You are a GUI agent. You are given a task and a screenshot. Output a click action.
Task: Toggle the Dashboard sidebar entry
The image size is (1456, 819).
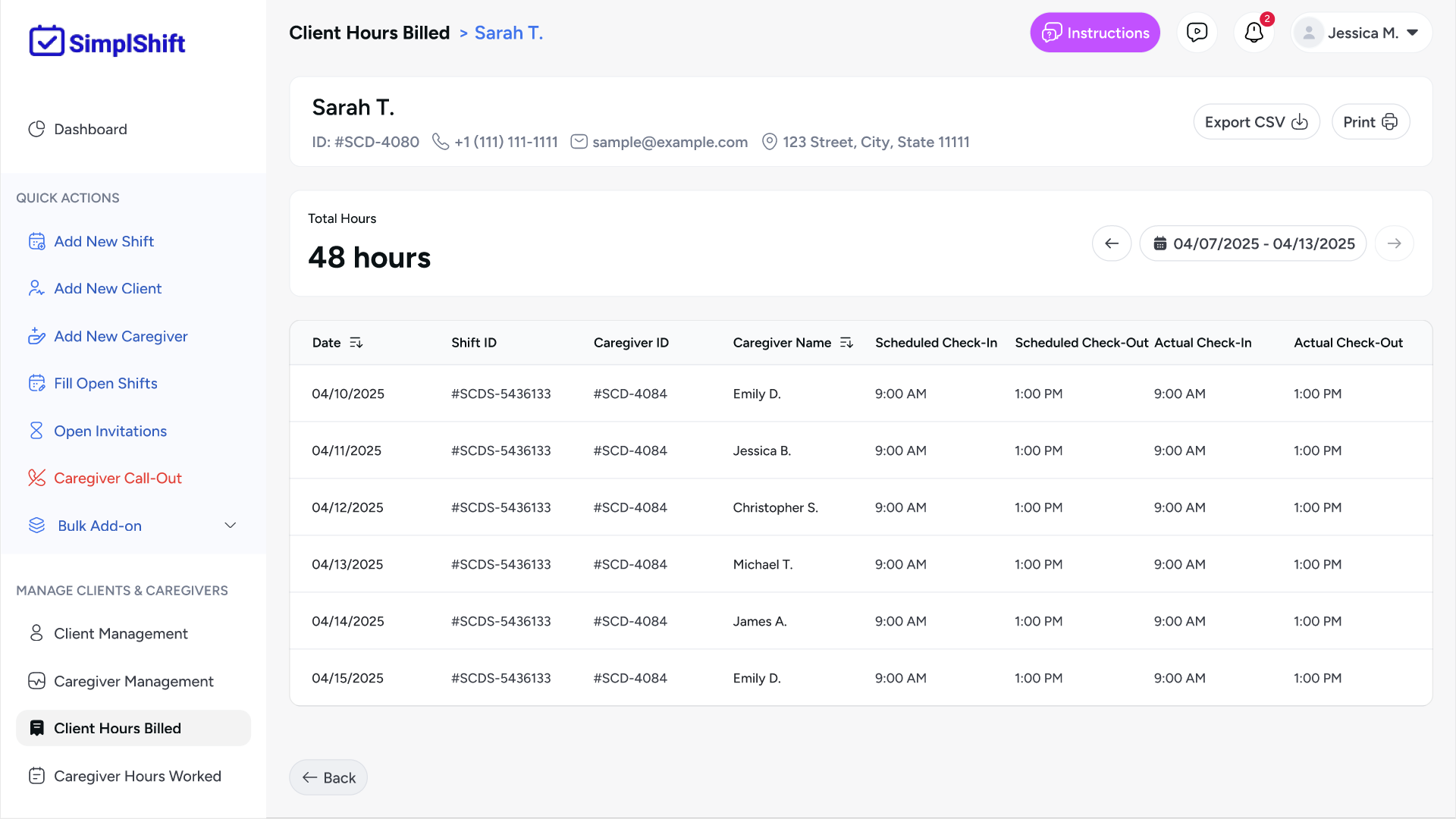(x=90, y=129)
